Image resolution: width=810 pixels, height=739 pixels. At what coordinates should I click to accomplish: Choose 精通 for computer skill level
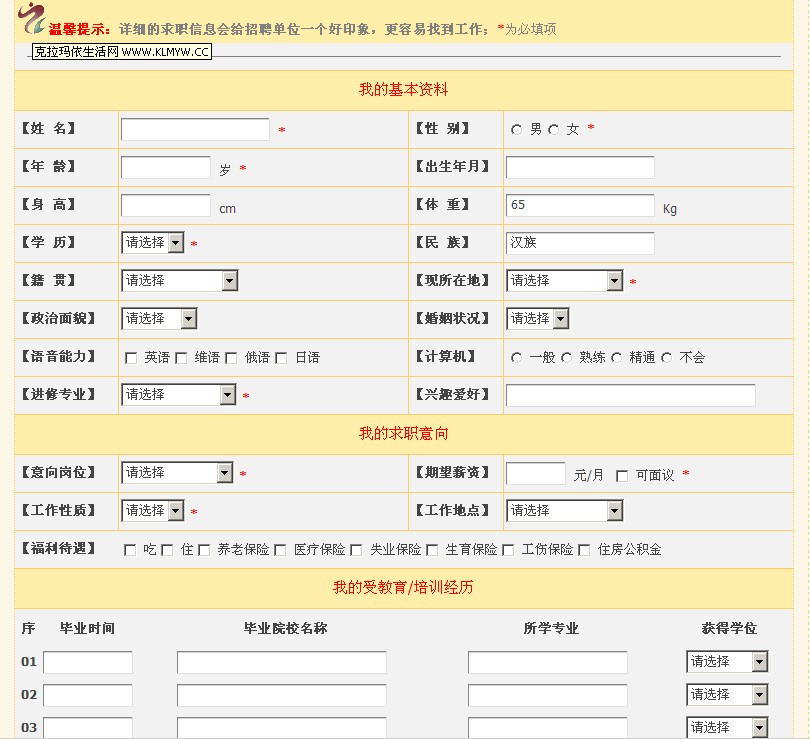coord(616,358)
